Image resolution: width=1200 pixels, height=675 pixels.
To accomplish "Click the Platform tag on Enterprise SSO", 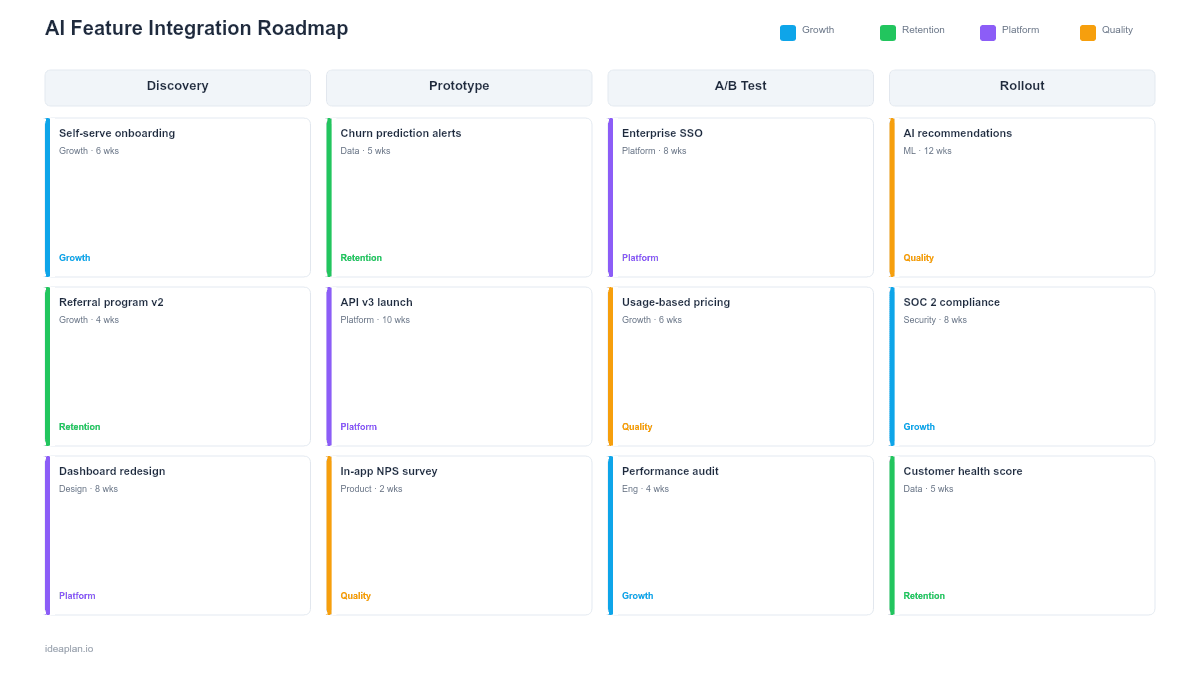I will pyautogui.click(x=640, y=257).
